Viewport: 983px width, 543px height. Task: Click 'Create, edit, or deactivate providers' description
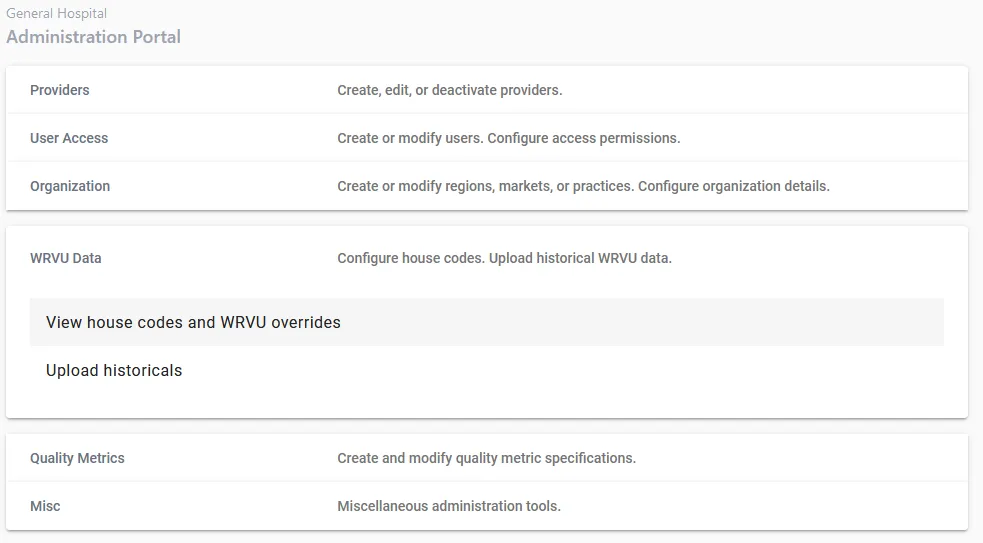click(449, 90)
